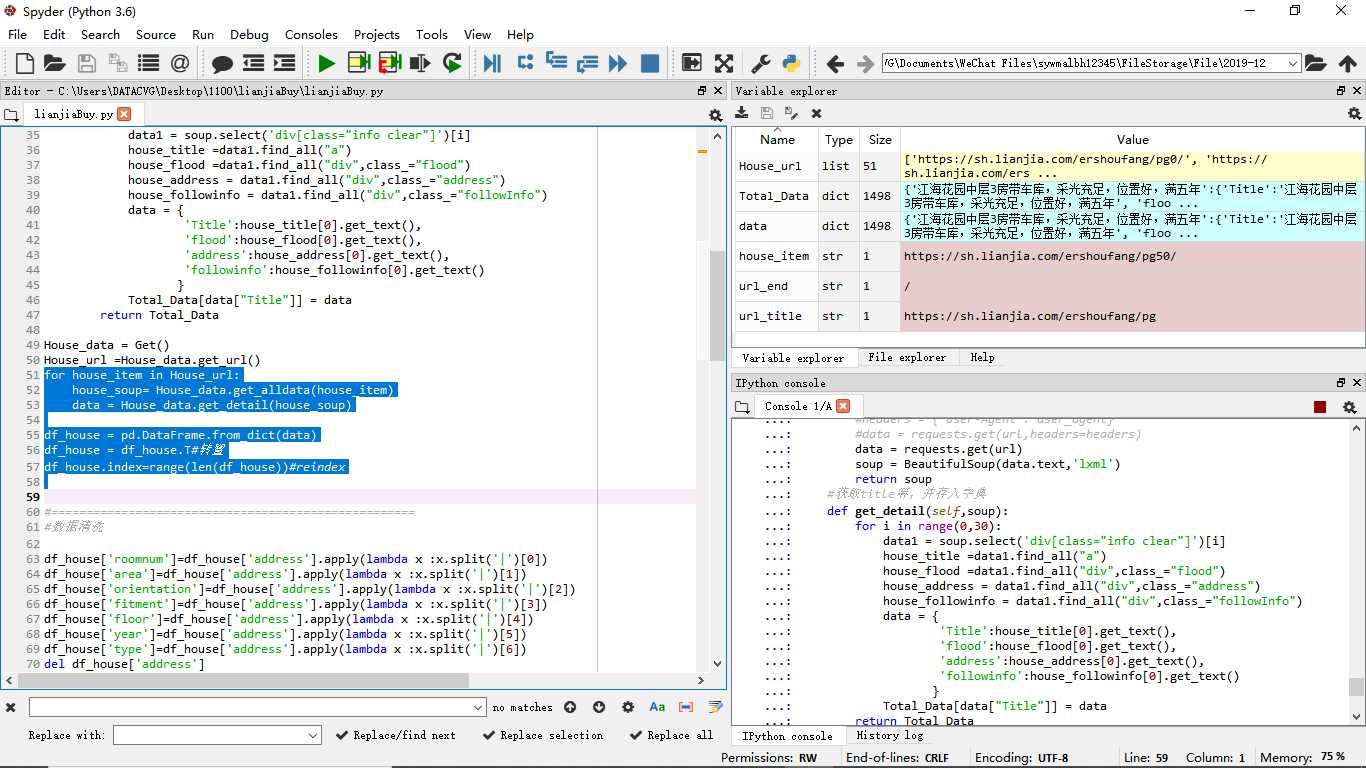1366x768 pixels.
Task: Toggle highlight matches pencil icon
Action: (715, 707)
